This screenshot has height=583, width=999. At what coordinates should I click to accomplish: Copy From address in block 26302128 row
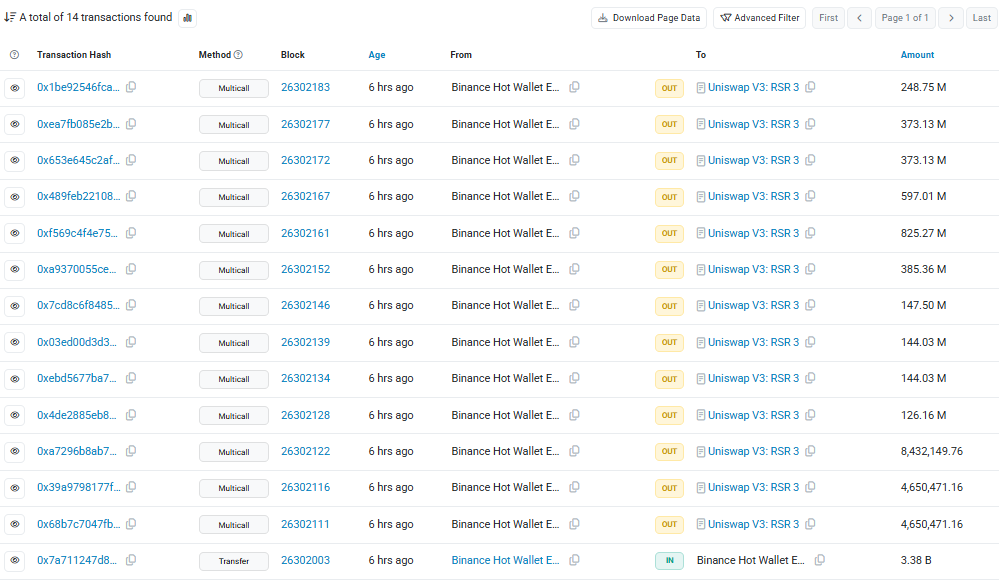(x=575, y=415)
